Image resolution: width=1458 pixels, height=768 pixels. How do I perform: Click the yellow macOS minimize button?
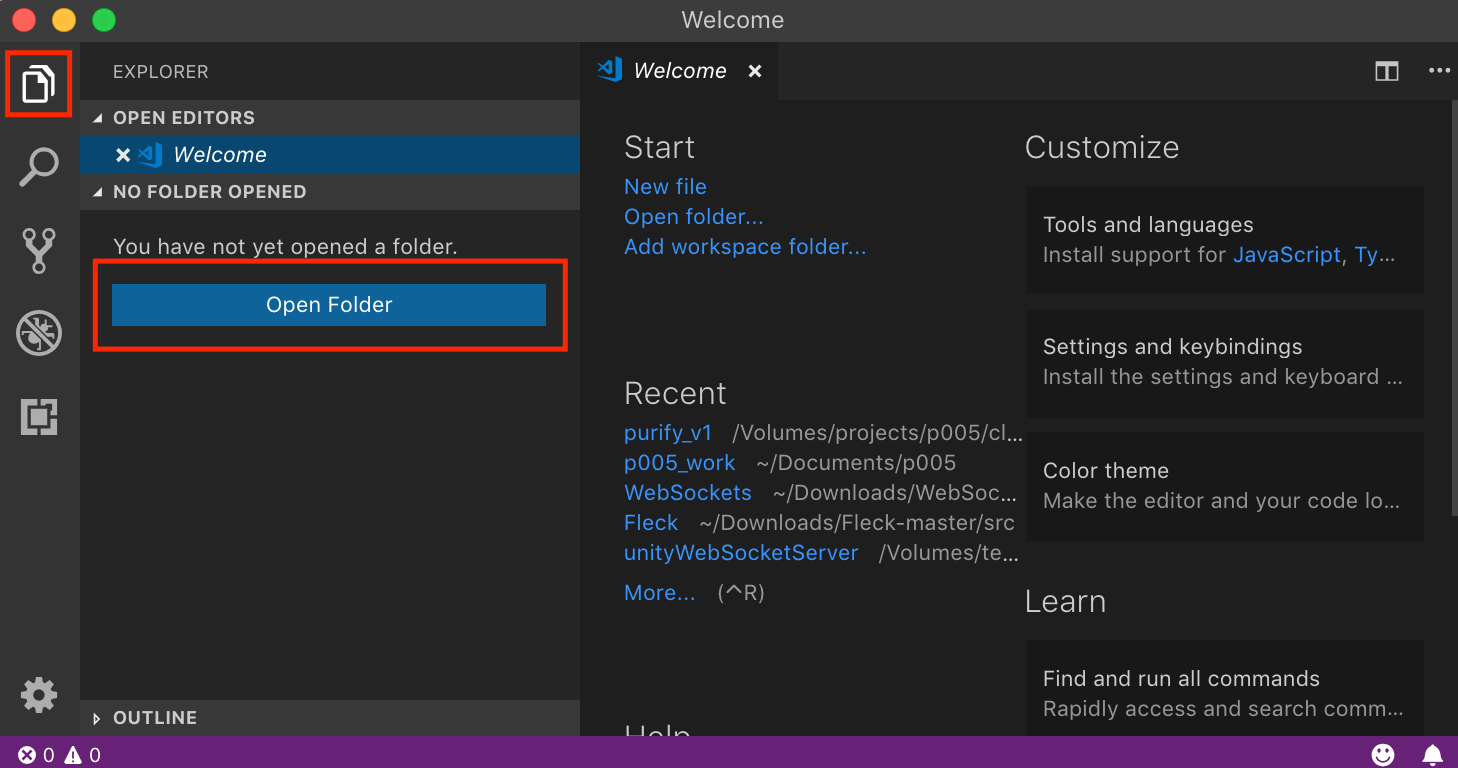click(x=63, y=19)
